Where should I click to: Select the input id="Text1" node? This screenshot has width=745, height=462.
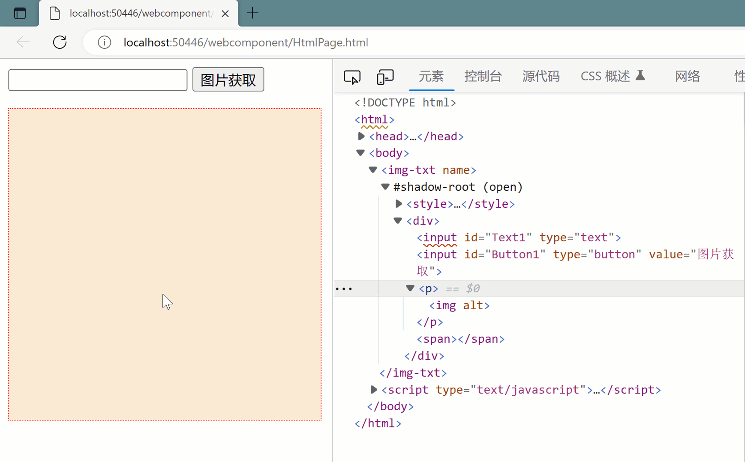tap(519, 237)
